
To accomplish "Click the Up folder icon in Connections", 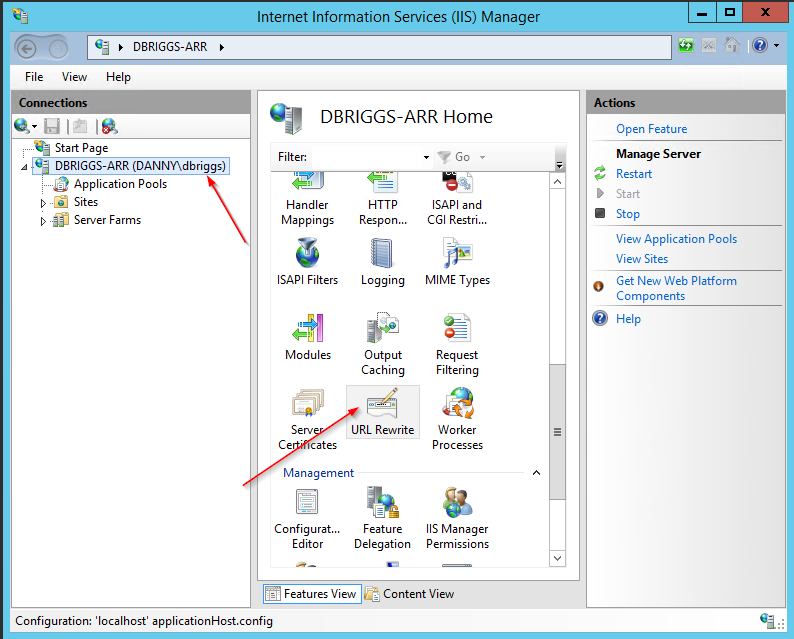I will [x=80, y=126].
